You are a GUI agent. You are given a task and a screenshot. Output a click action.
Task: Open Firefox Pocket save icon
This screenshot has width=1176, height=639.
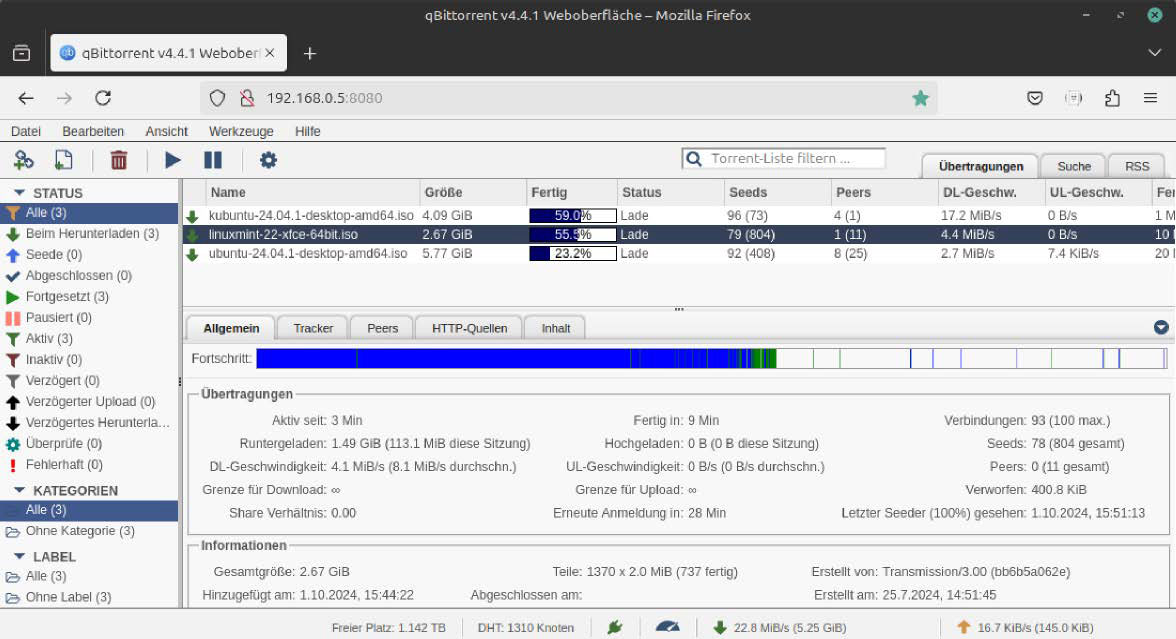coord(1035,98)
